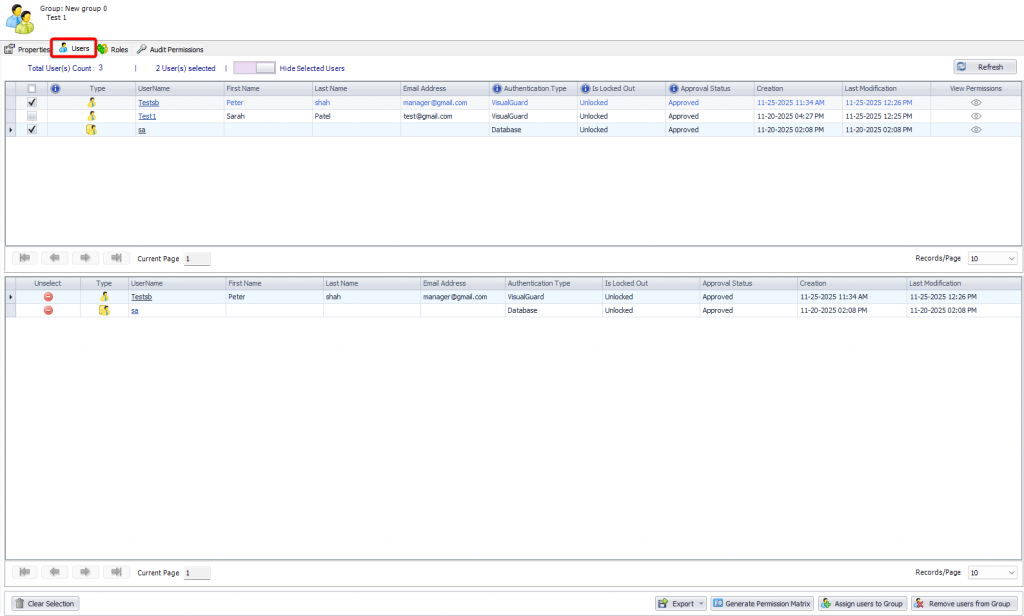The height and width of the screenshot is (616, 1024).
Task: Click the info icon beside Is Locked Out header
Action: tap(585, 89)
